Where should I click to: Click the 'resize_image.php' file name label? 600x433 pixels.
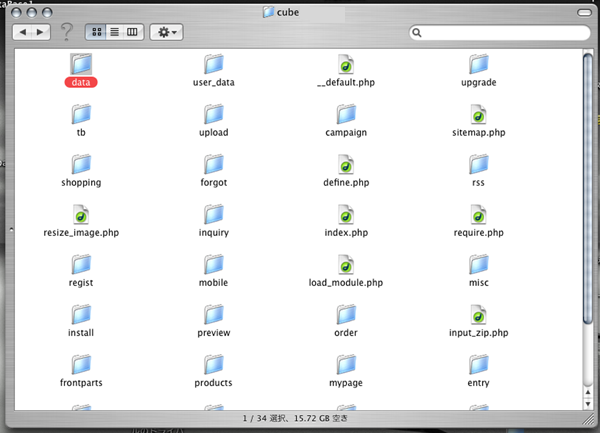[x=81, y=233]
